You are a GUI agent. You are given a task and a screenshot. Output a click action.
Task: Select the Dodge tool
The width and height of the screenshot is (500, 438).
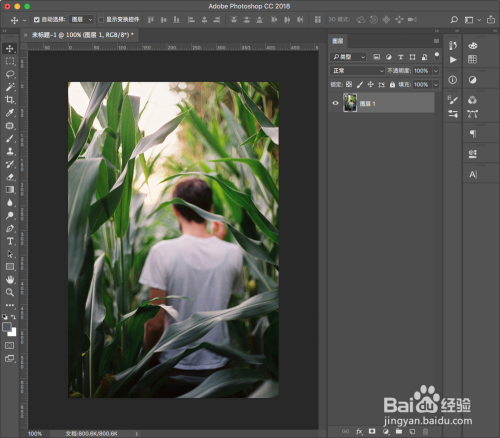click(10, 215)
